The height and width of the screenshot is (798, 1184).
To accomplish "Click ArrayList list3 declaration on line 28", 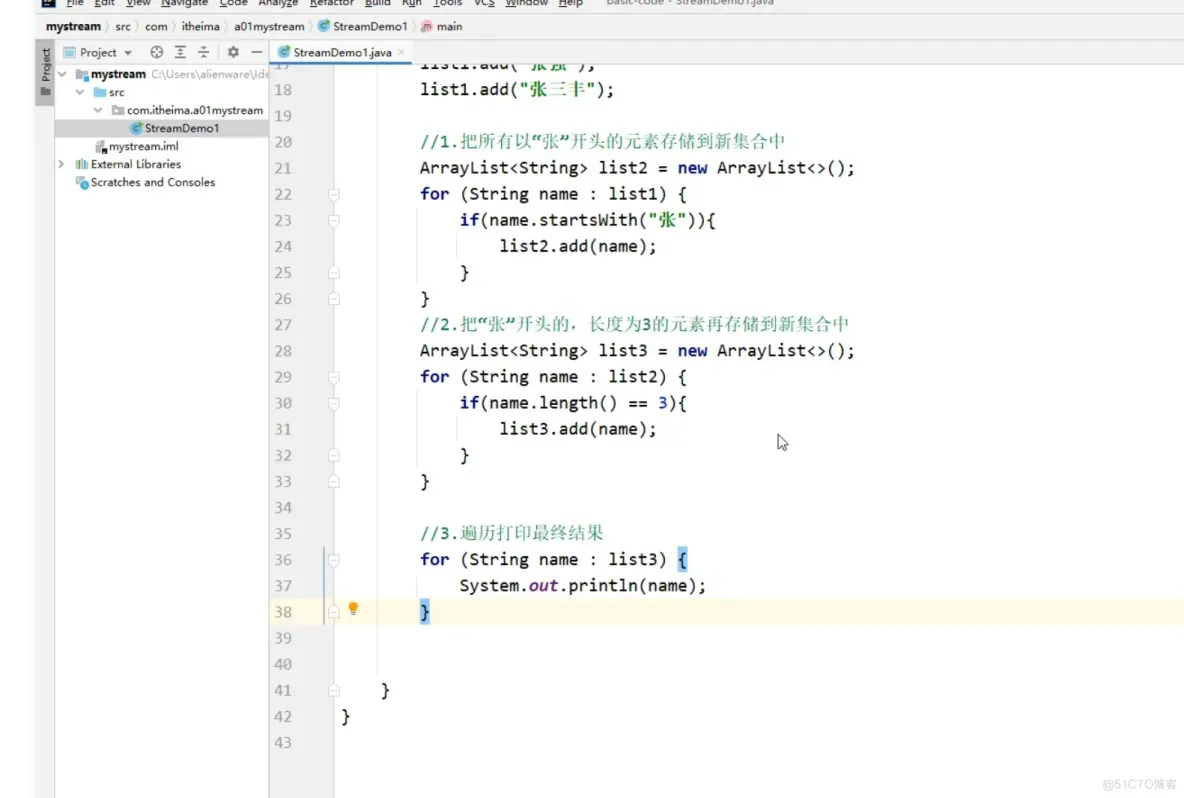I will [x=637, y=350].
